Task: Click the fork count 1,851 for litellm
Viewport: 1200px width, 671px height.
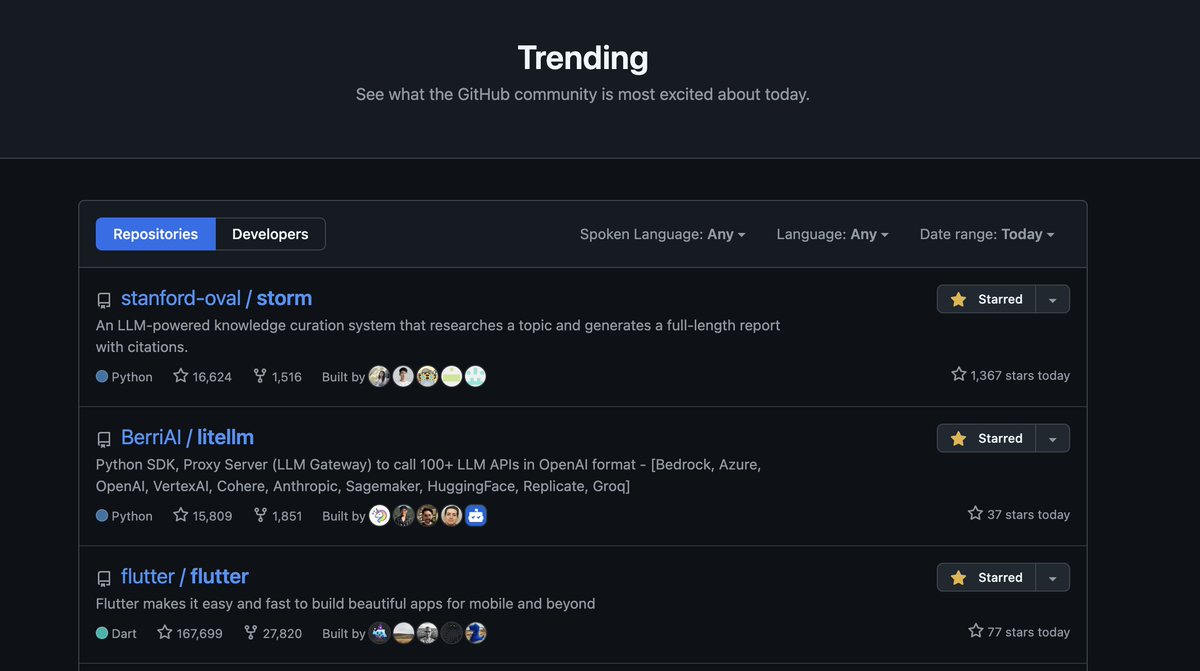Action: coord(277,515)
